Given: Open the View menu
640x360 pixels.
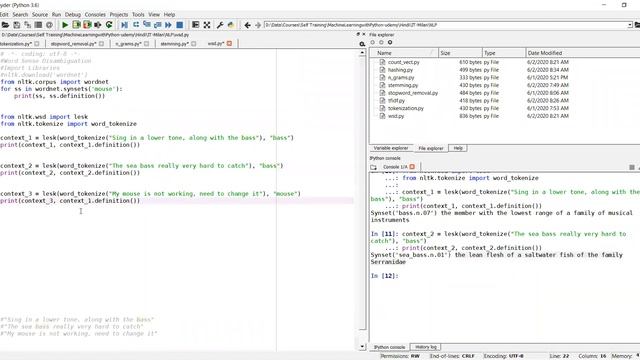Looking at the screenshot, I should pyautogui.click(x=154, y=14).
